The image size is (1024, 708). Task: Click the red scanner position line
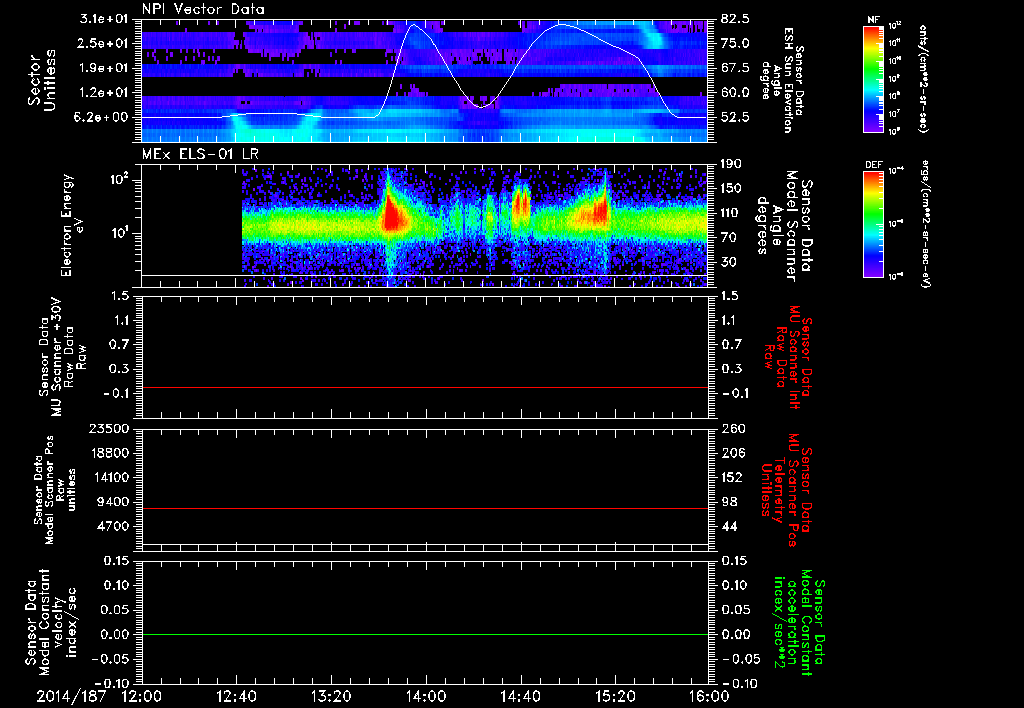[x=425, y=508]
